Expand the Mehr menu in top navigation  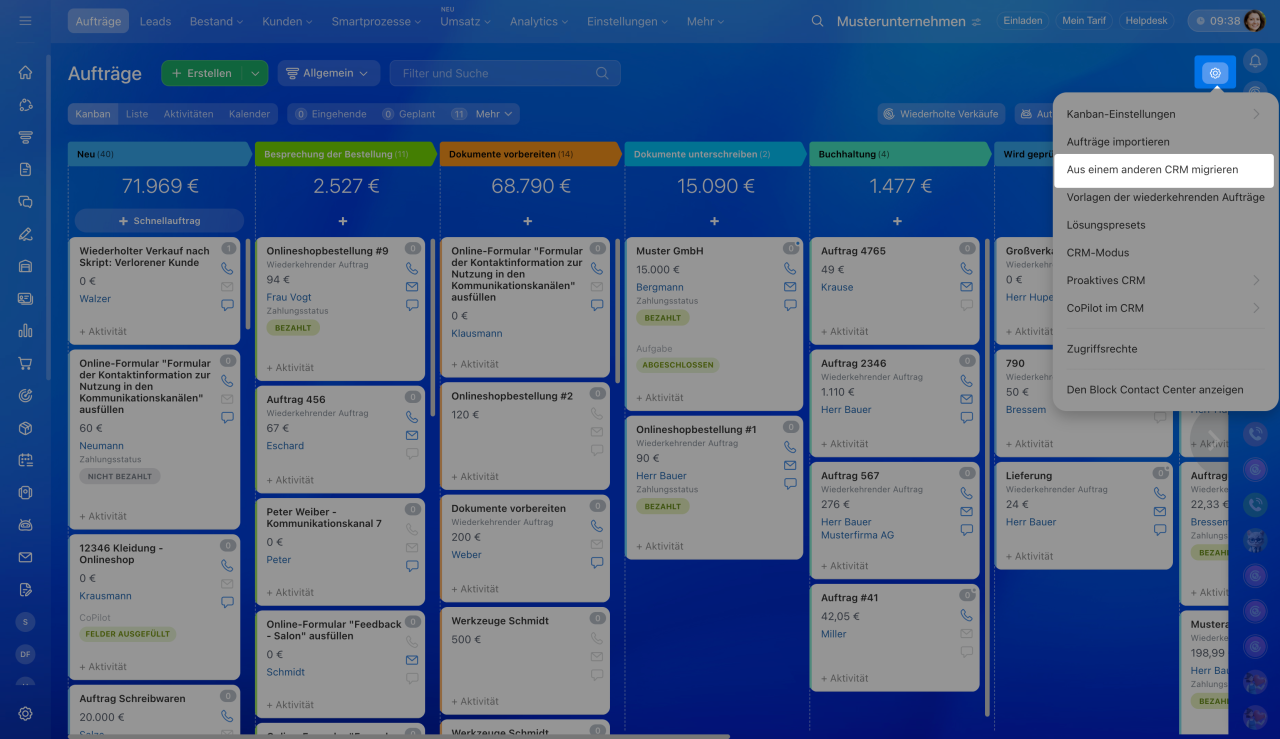click(707, 21)
